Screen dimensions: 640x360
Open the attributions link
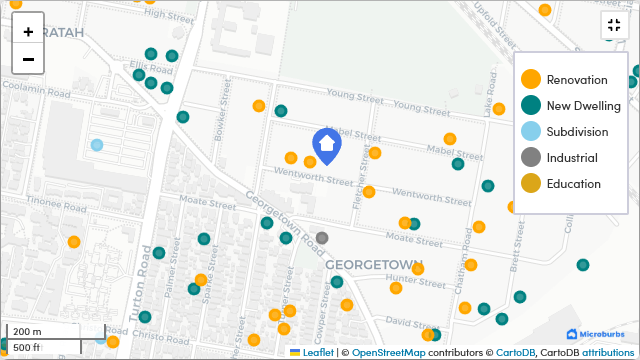click(608, 352)
